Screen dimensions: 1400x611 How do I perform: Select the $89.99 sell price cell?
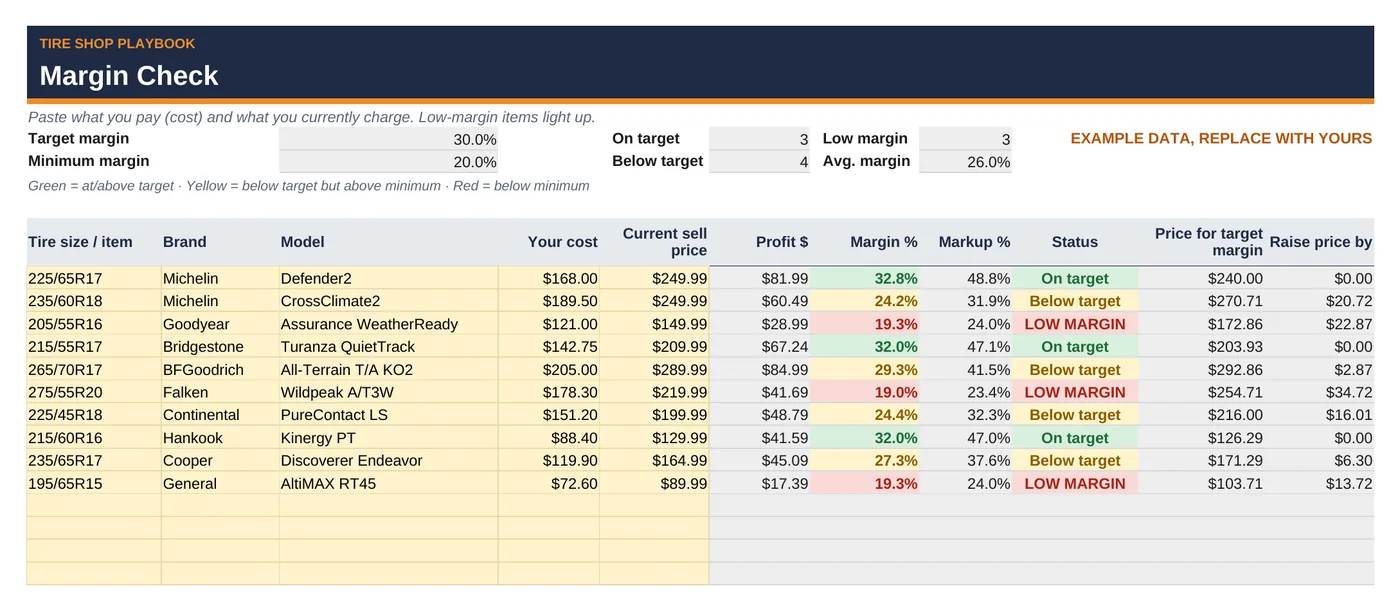655,484
